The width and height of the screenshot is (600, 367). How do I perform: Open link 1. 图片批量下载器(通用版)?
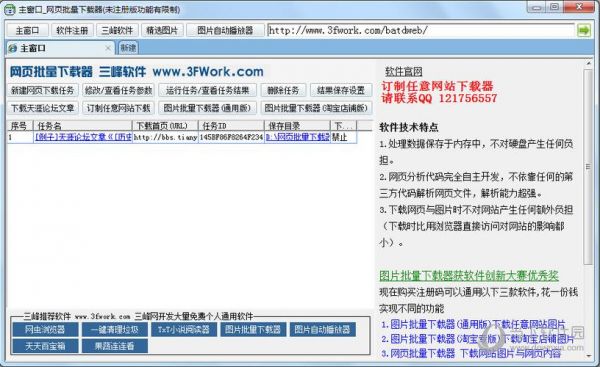click(474, 325)
